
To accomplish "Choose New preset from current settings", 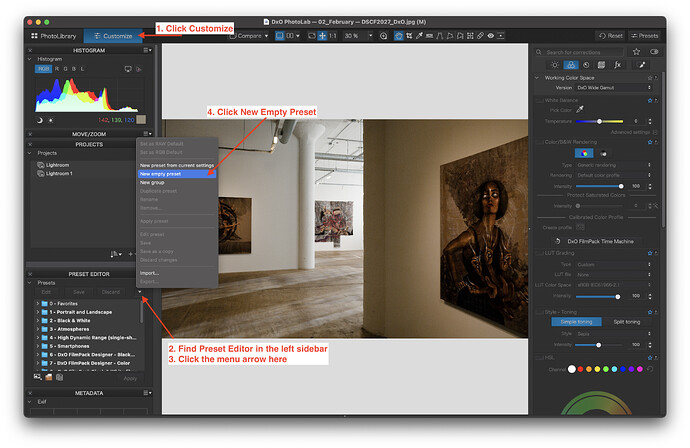I will tap(177, 165).
